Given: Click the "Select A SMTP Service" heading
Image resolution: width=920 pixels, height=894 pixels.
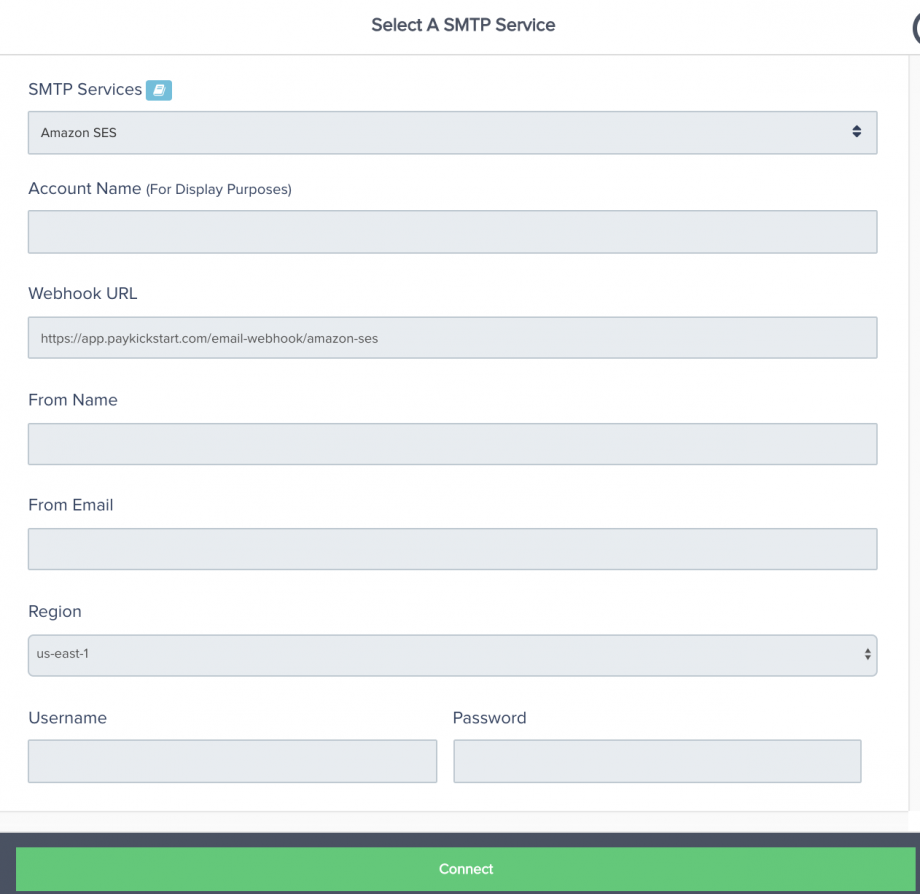Looking at the screenshot, I should pyautogui.click(x=463, y=25).
